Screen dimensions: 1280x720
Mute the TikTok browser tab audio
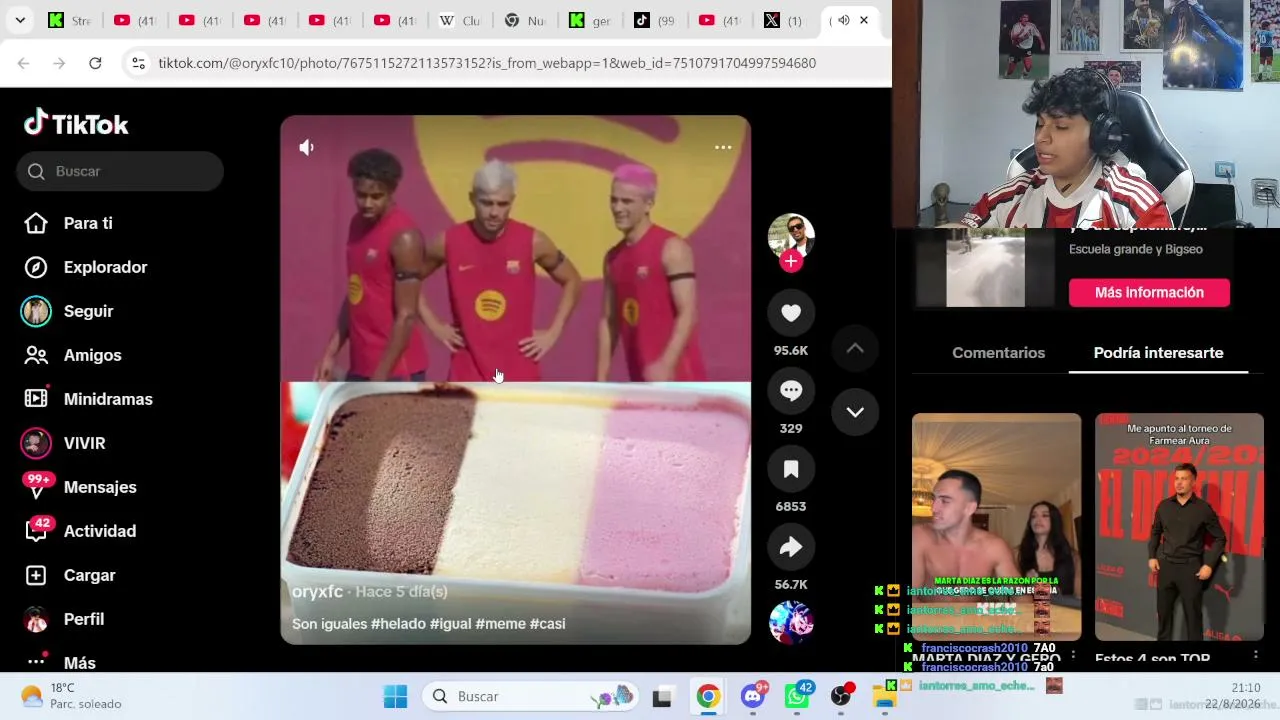(x=843, y=20)
